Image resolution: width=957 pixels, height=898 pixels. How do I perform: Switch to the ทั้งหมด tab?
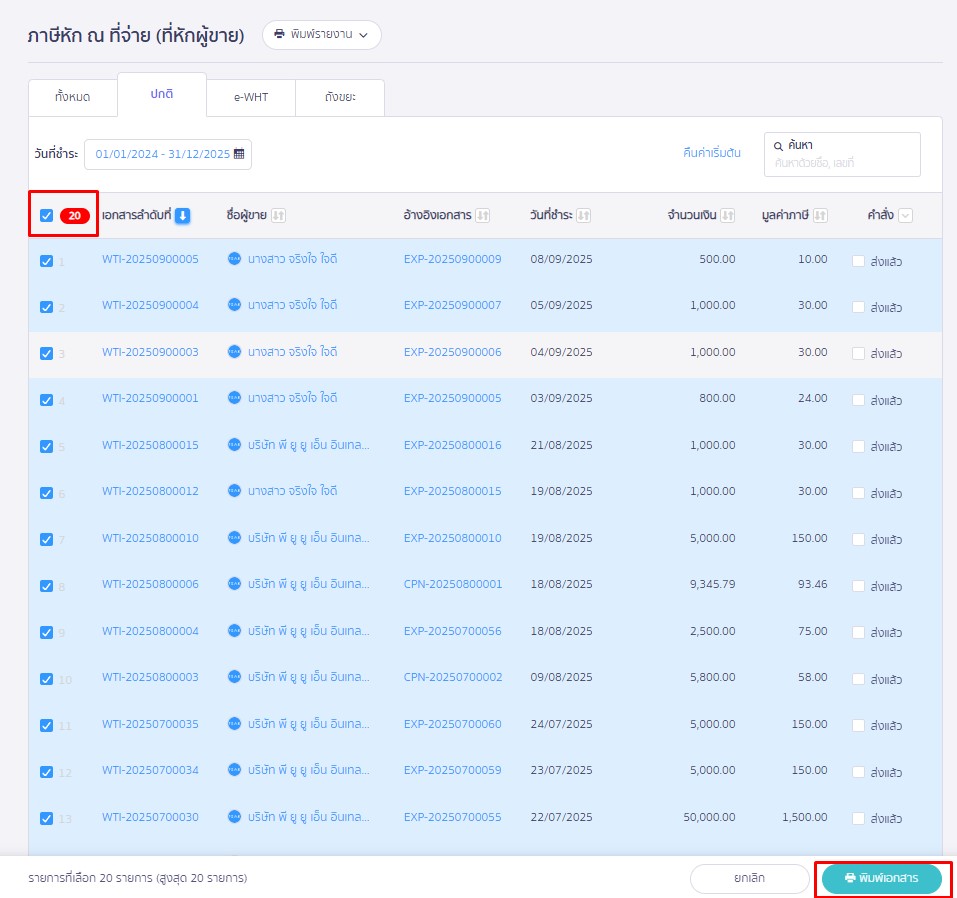click(x=73, y=97)
